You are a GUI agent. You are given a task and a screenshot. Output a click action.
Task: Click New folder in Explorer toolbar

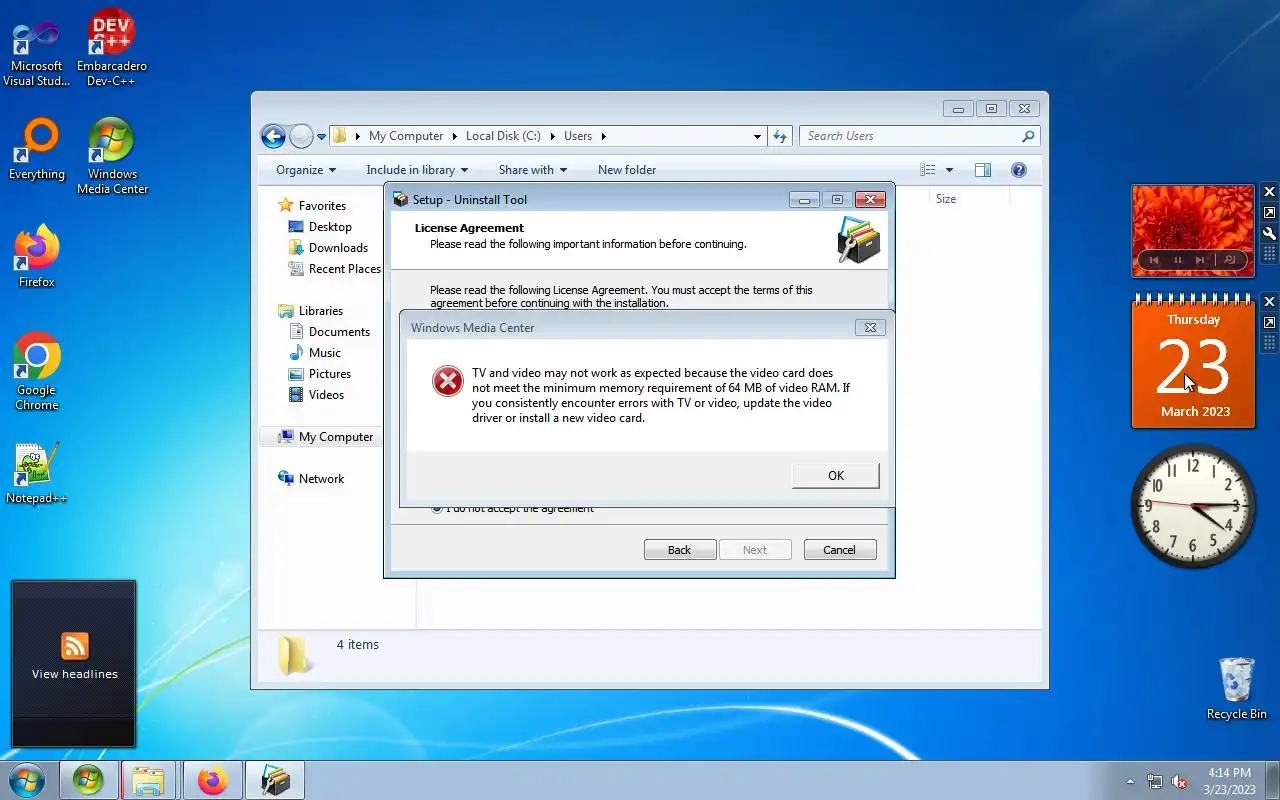pos(627,170)
